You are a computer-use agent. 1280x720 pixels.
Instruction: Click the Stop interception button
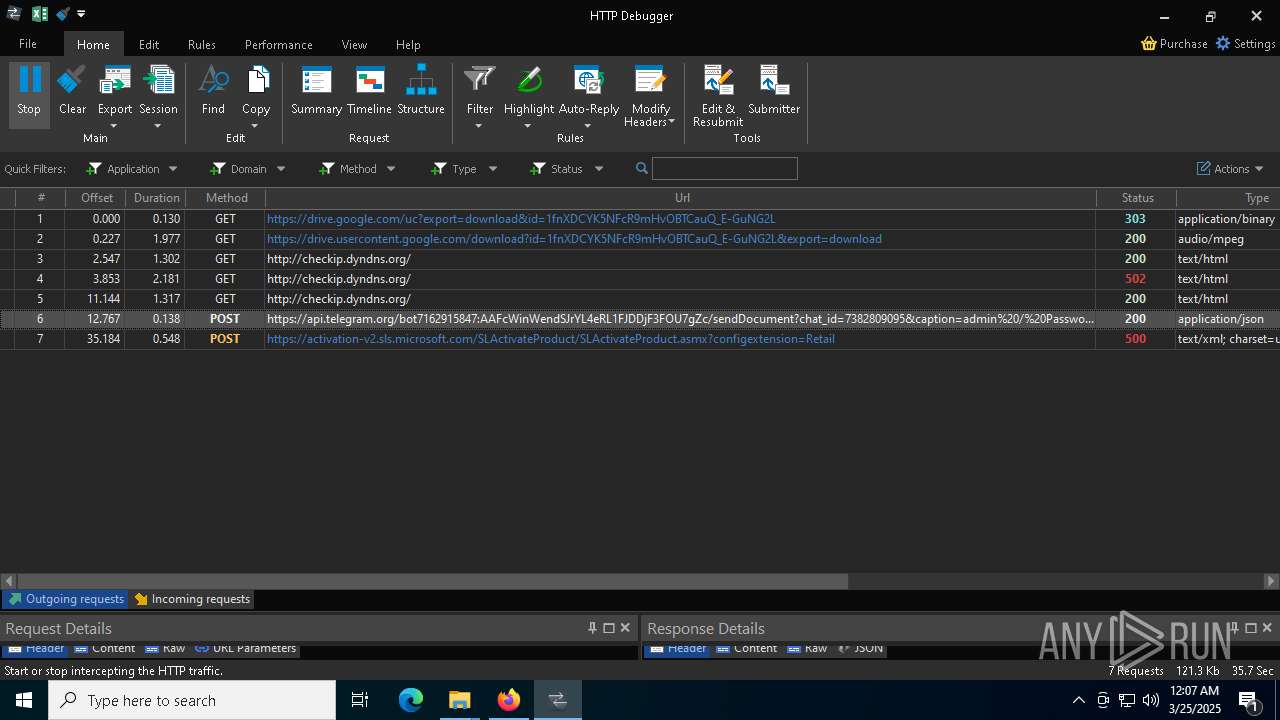click(29, 95)
